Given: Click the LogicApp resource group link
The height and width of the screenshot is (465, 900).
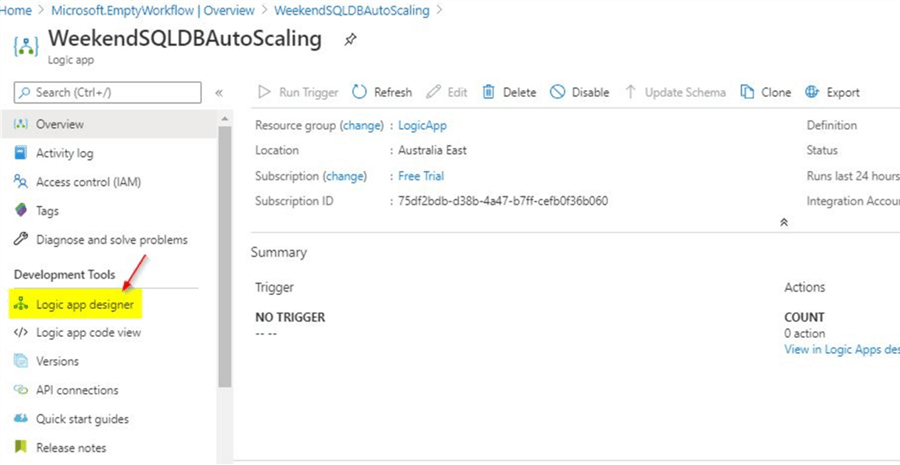Looking at the screenshot, I should tap(422, 126).
